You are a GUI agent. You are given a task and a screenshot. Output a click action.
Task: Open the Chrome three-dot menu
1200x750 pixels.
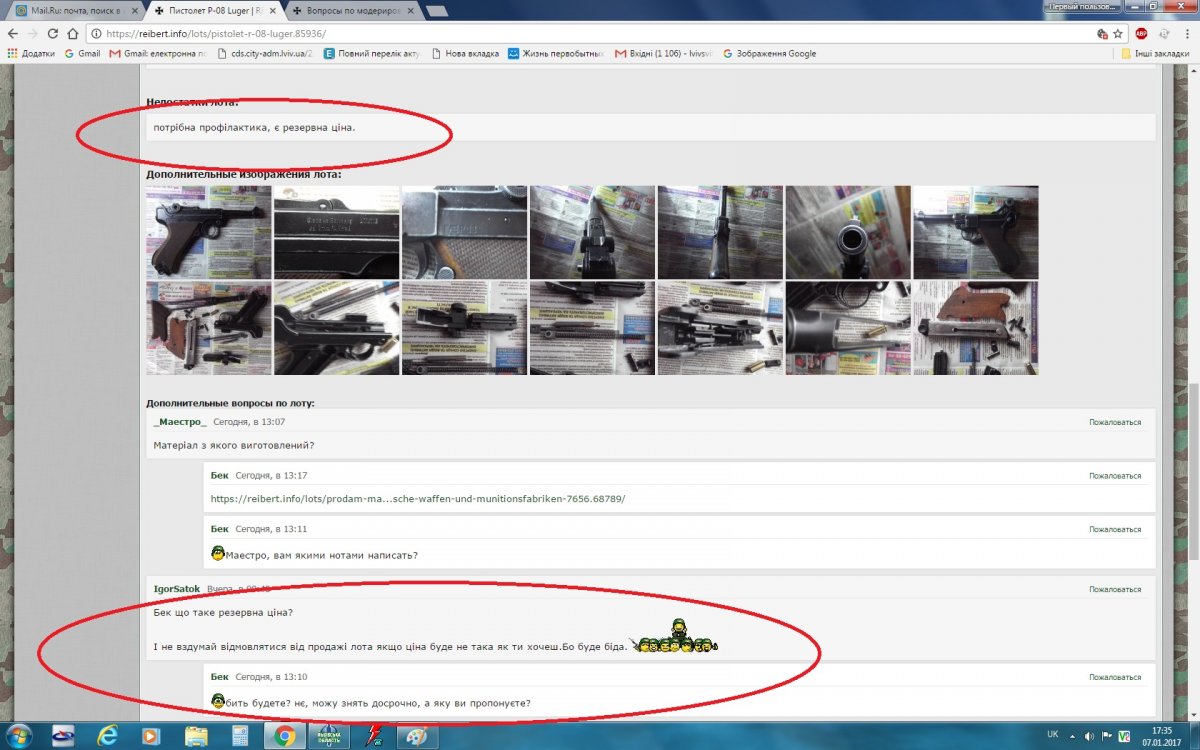tap(1186, 33)
